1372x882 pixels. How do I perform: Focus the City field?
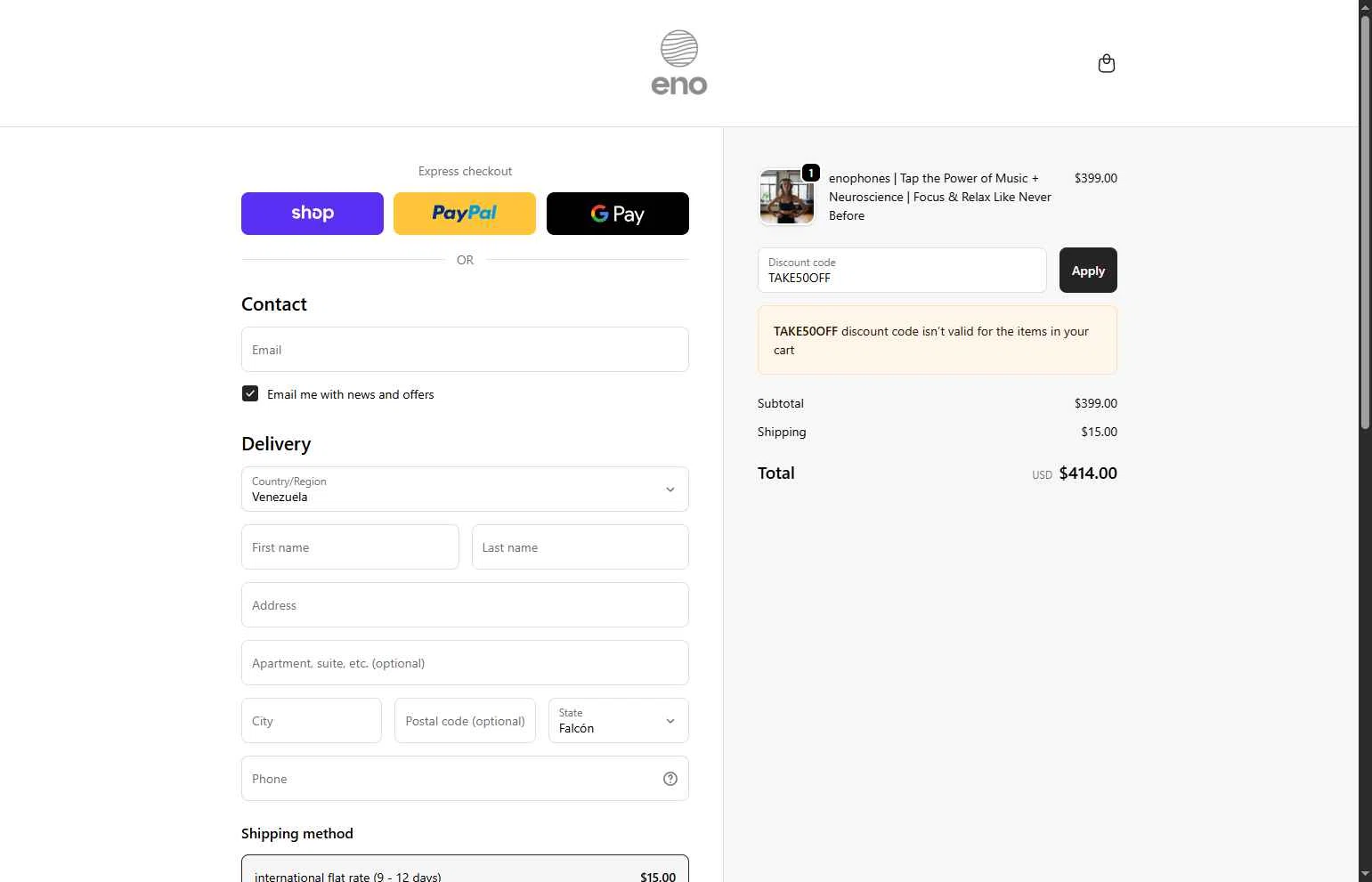[x=312, y=721]
